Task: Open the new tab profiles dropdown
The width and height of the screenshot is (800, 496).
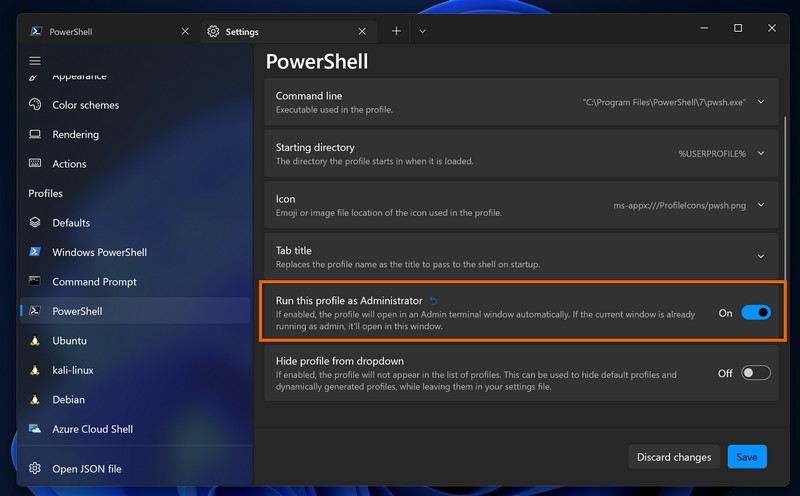Action: coord(422,31)
